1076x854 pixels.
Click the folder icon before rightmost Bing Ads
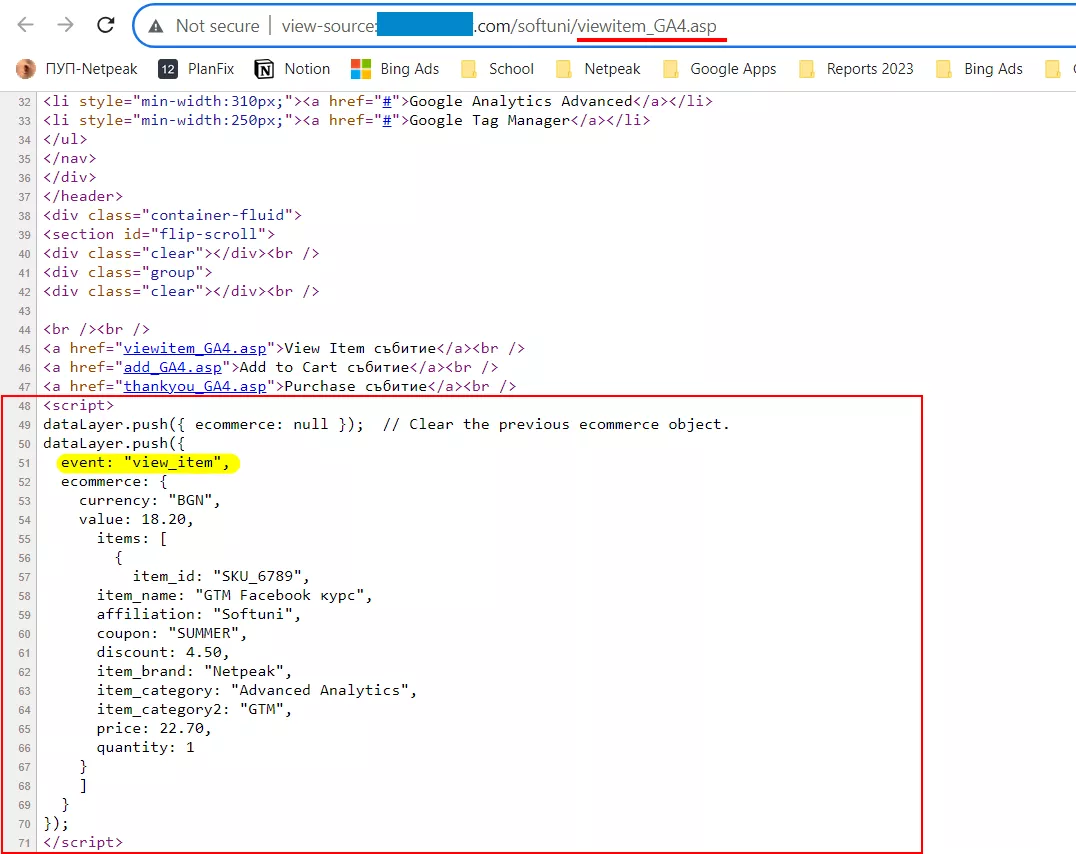coord(944,69)
